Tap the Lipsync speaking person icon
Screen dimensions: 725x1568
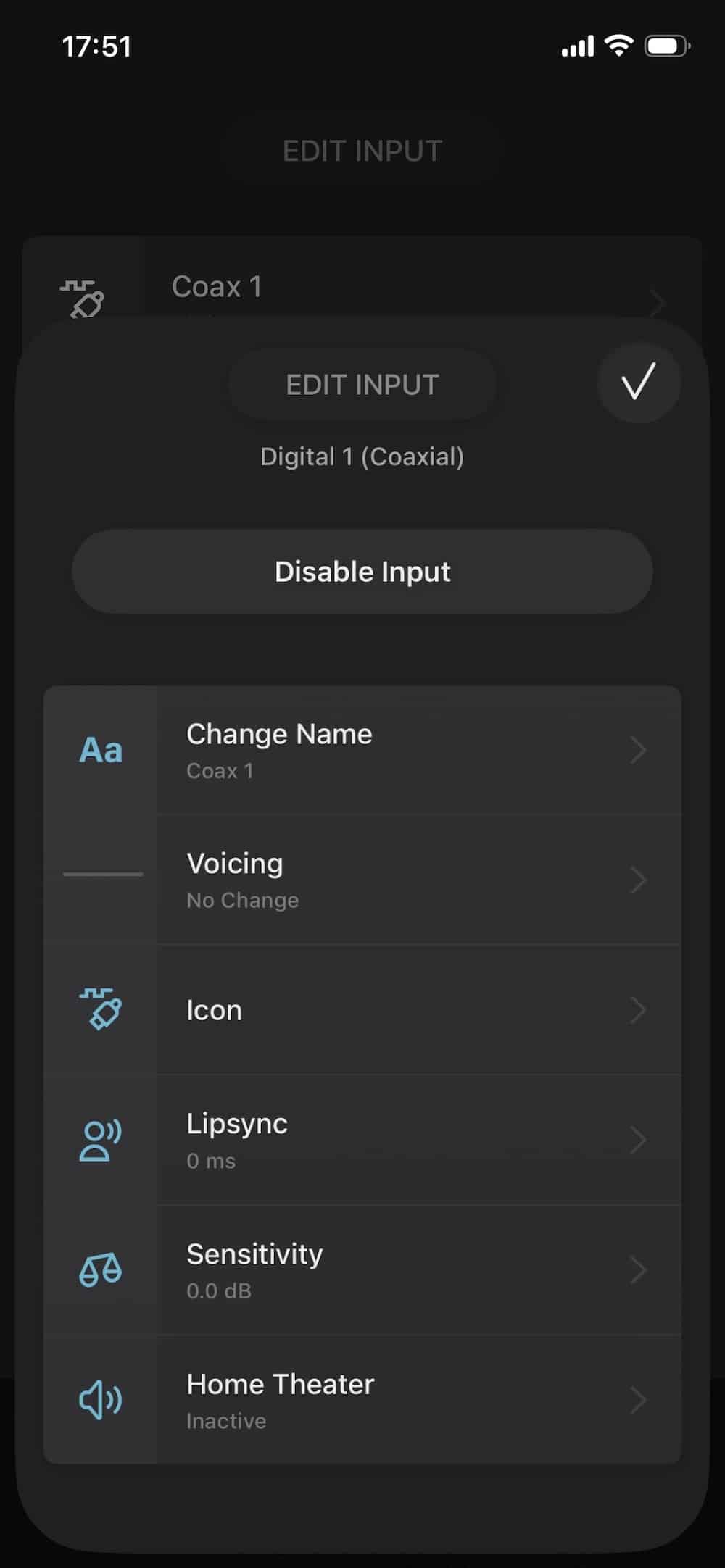pyautogui.click(x=101, y=1140)
